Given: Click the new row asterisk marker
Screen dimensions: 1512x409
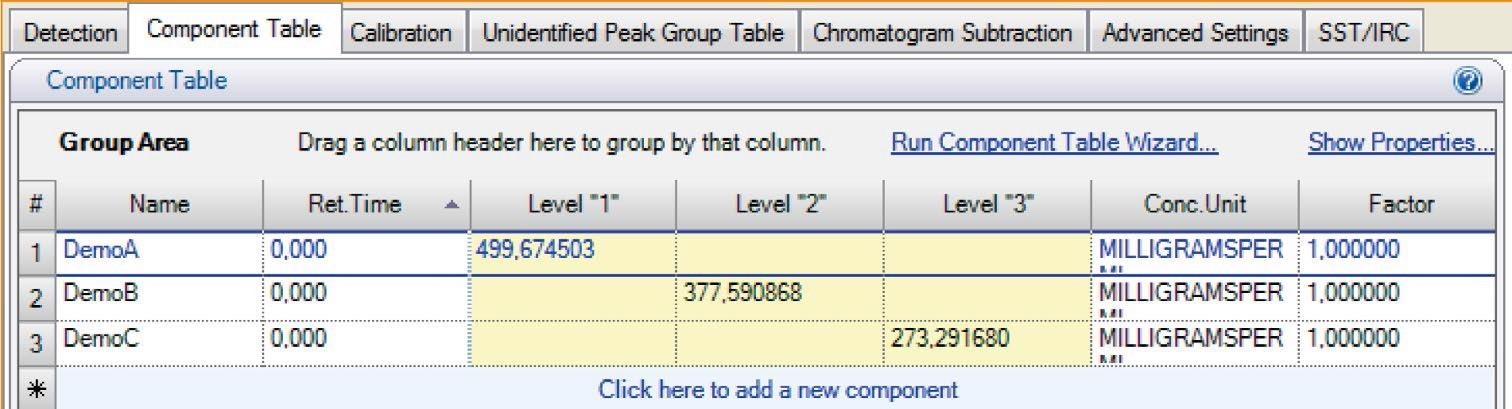Looking at the screenshot, I should pyautogui.click(x=35, y=389).
